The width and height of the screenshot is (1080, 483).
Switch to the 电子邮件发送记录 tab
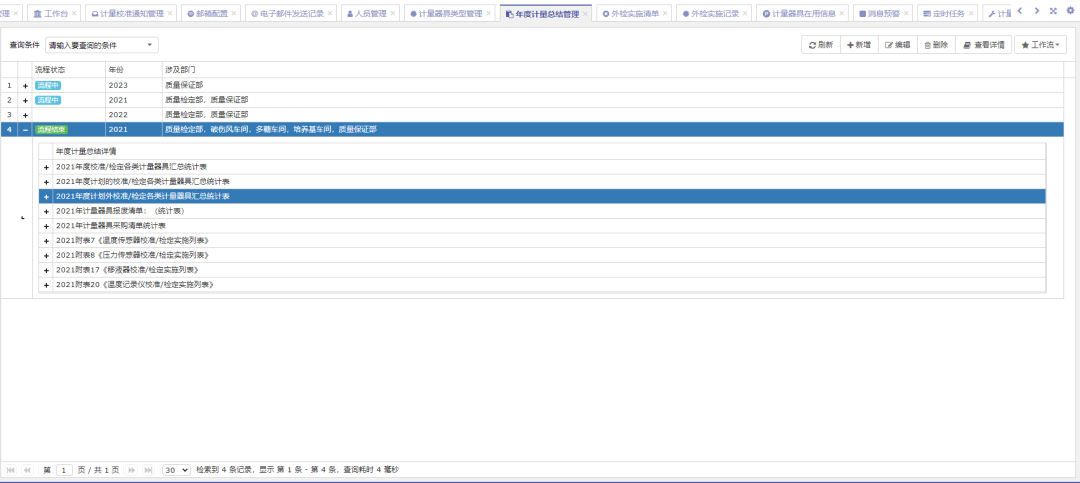tap(291, 13)
